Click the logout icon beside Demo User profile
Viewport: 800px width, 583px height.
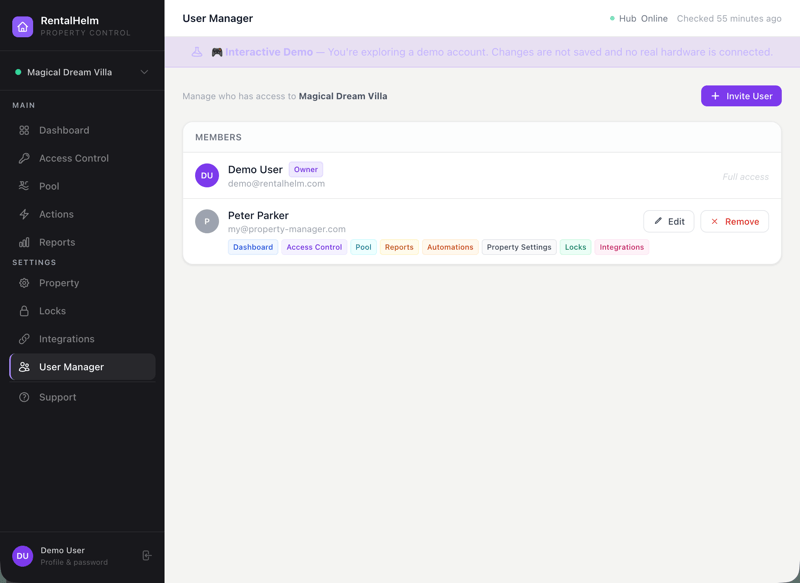(x=146, y=555)
